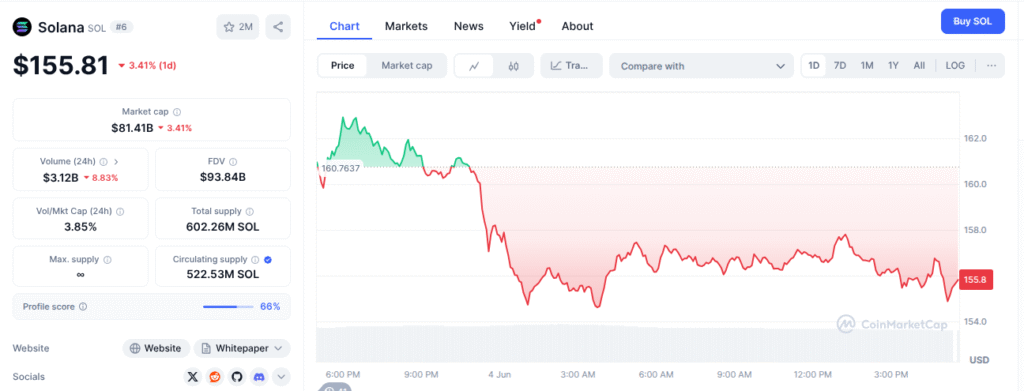This screenshot has width=1024, height=391.
Task: Open the Compare with dropdown
Action: coord(701,66)
